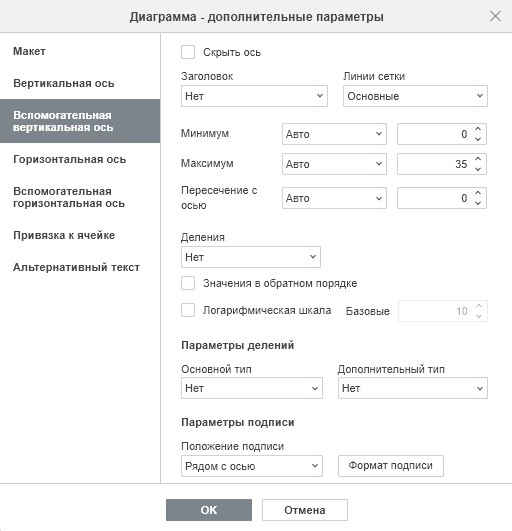Increase Пересечение с осью value with up arrow
512x531 pixels.
[x=478, y=193]
